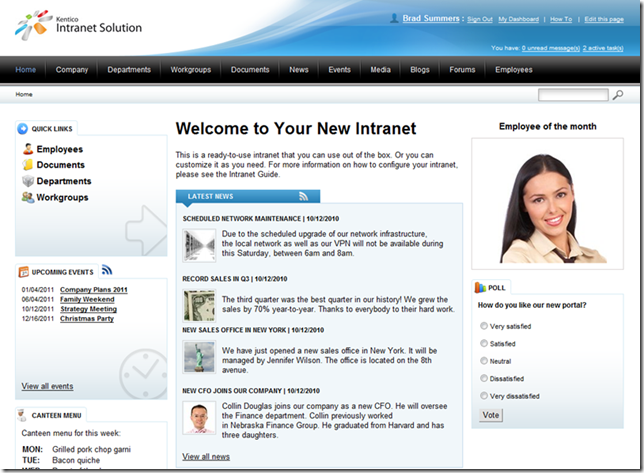The height and width of the screenshot is (473, 644).
Task: Click the Employee of the month photo
Action: [547, 204]
